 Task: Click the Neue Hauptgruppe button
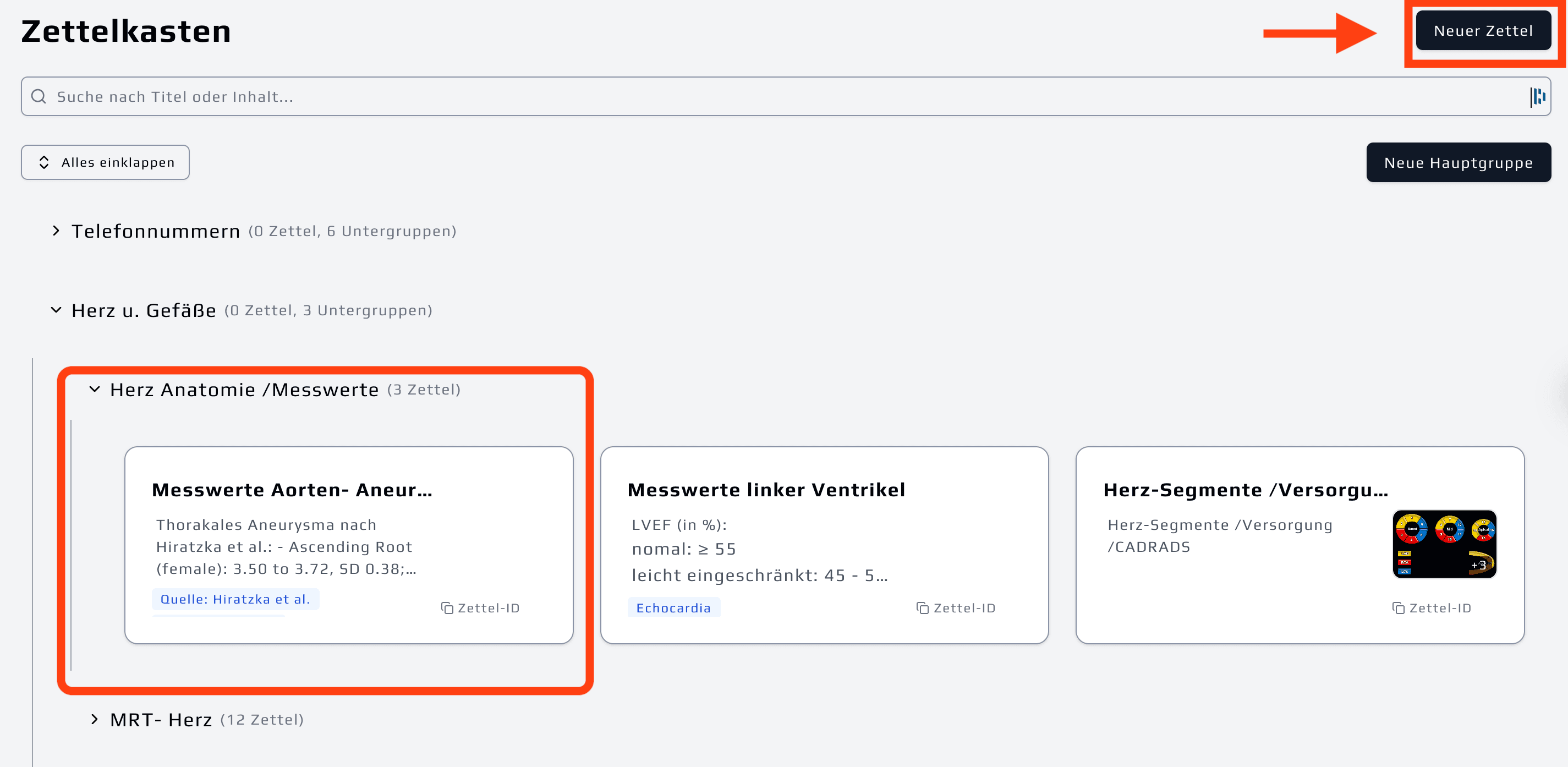coord(1458,162)
